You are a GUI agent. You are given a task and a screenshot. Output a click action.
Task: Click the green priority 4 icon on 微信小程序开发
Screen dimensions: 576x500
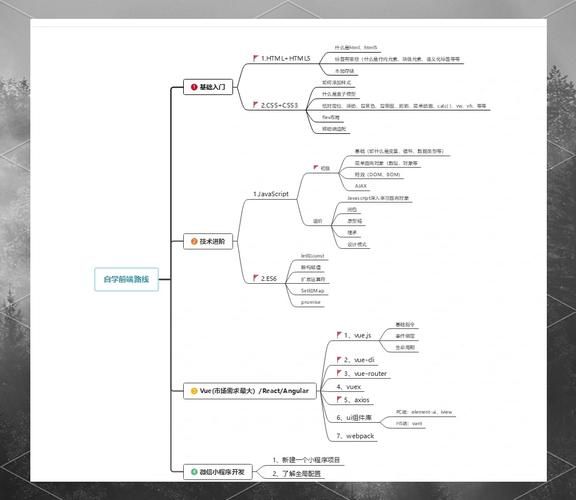pyautogui.click(x=194, y=472)
